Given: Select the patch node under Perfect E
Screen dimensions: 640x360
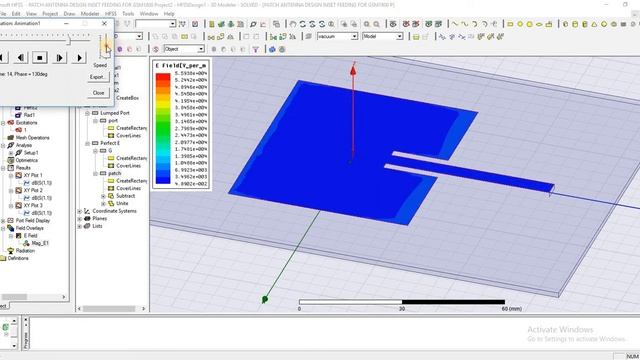Looking at the screenshot, I should (115, 173).
